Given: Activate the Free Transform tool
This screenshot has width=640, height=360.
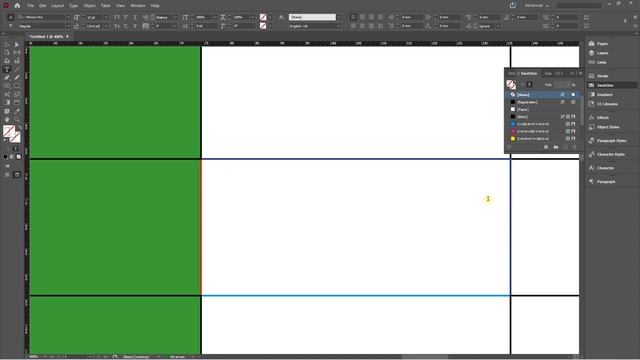Looking at the screenshot, I should point(17,94).
